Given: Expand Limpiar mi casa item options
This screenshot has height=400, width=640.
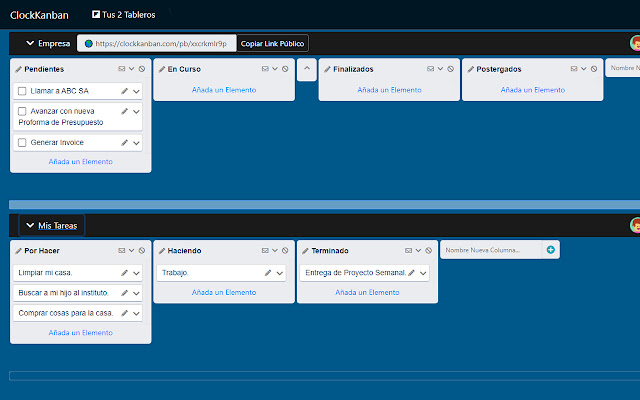Looking at the screenshot, I should pos(136,273).
